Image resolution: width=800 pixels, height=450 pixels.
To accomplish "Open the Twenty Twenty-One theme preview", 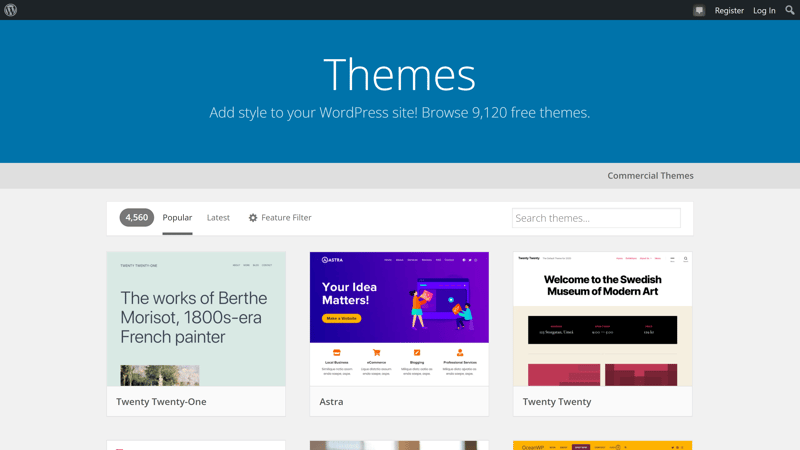I will tap(196, 319).
